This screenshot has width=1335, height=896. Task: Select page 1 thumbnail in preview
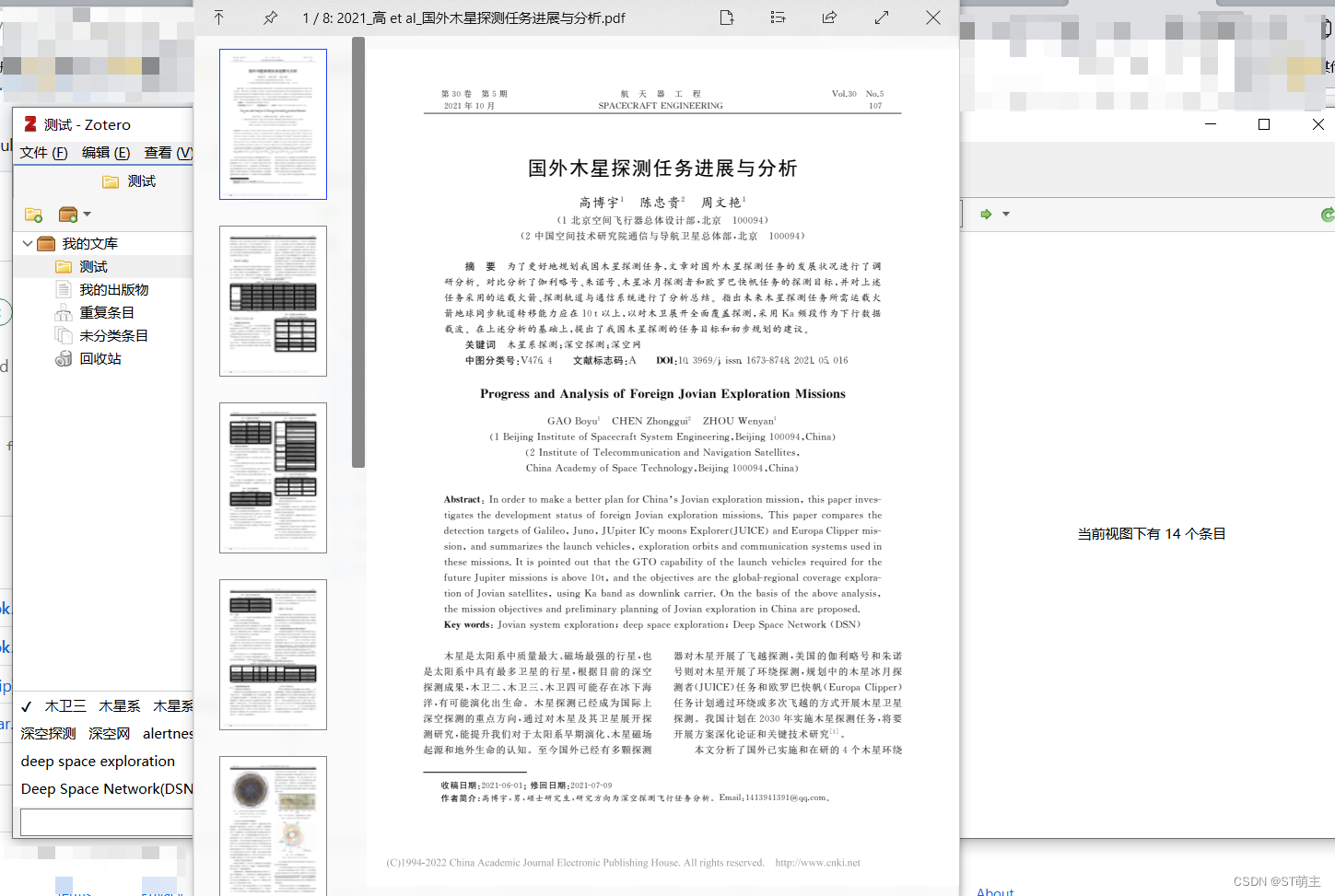pos(273,124)
